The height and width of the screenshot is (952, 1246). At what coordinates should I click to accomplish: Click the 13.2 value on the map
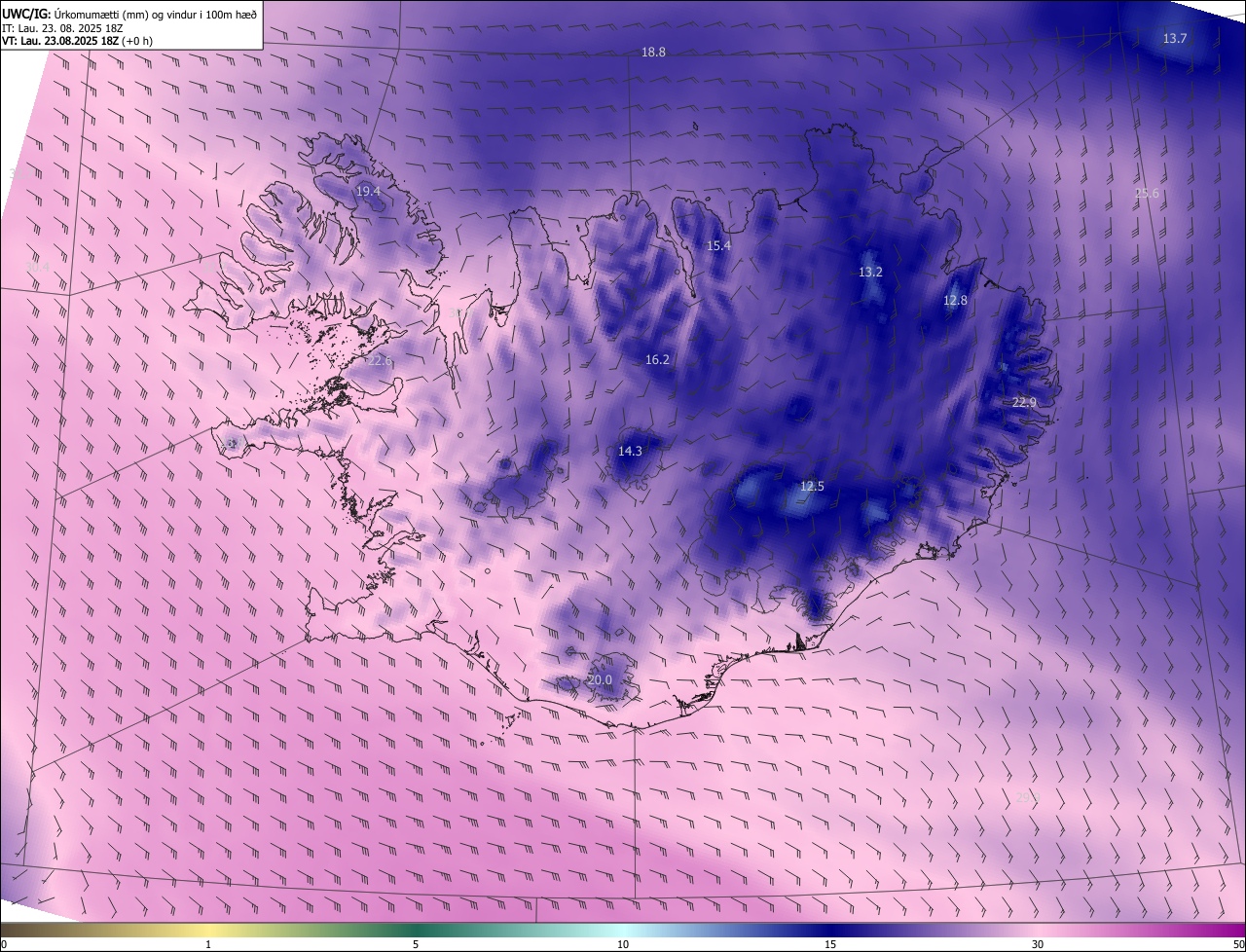(870, 273)
